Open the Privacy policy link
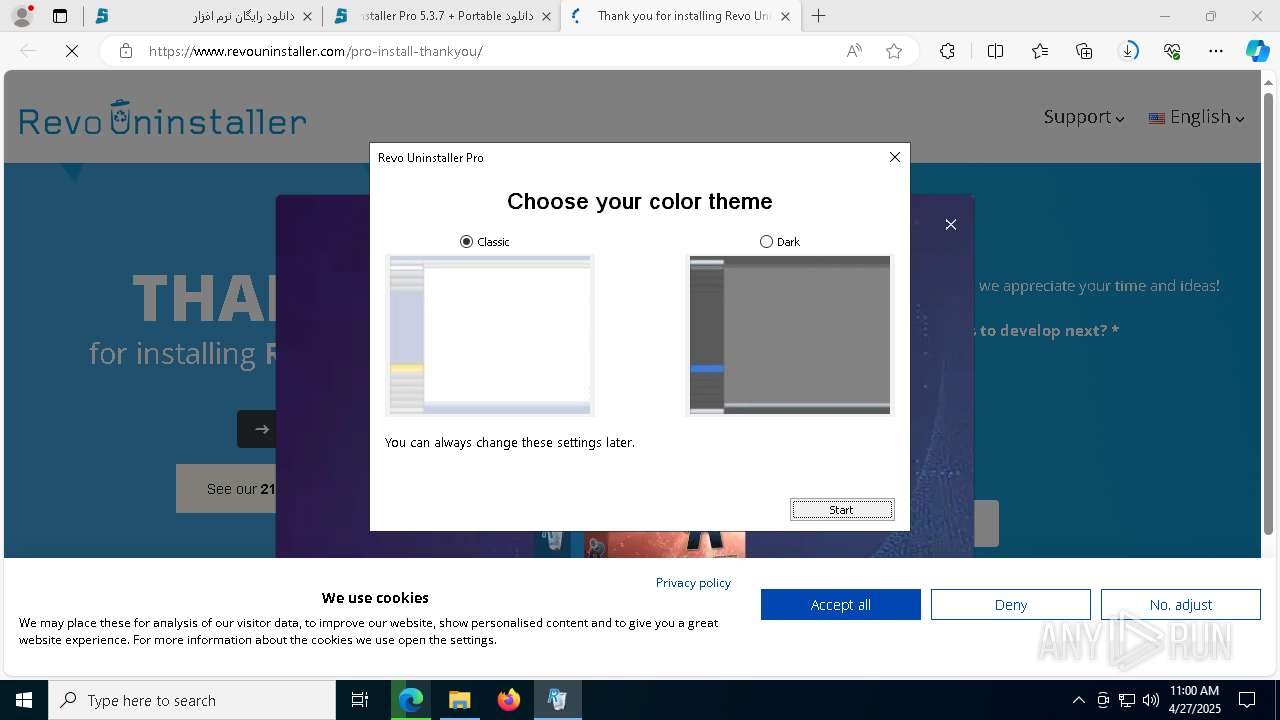This screenshot has width=1280, height=720. tap(693, 582)
